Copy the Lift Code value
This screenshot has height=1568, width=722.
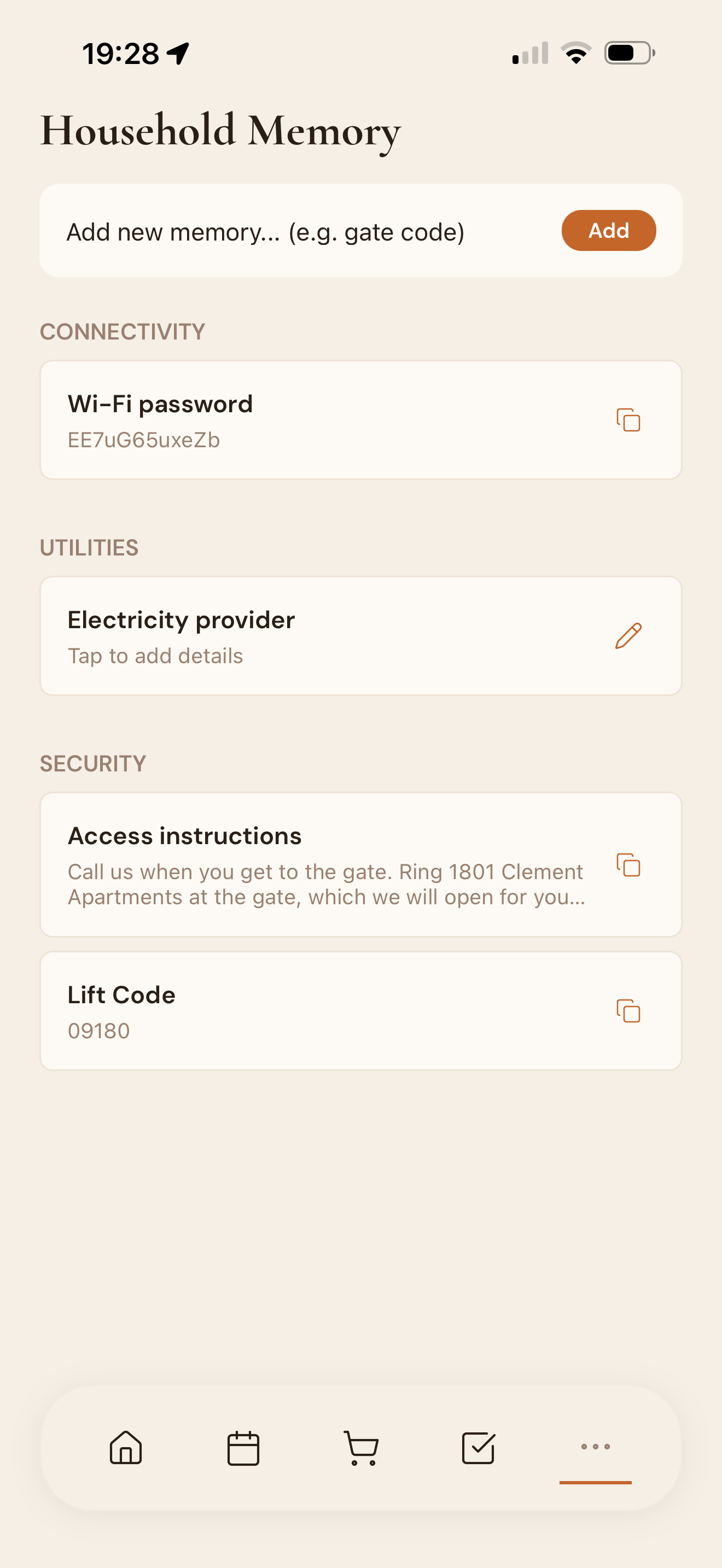tap(628, 1011)
